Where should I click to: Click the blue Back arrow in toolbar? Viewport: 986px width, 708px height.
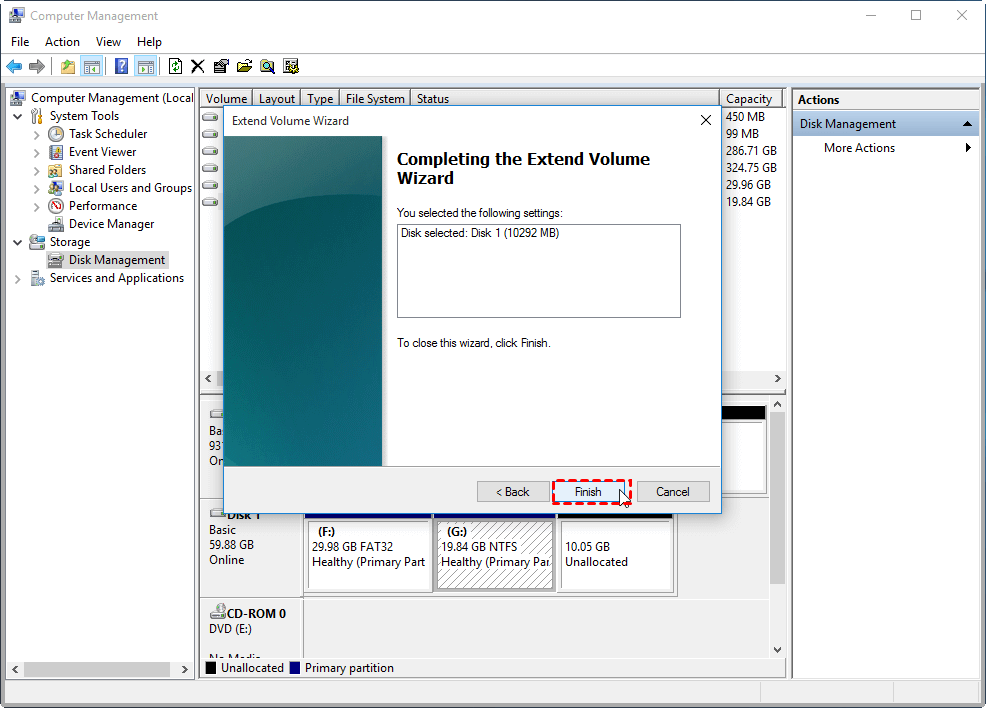(14, 66)
